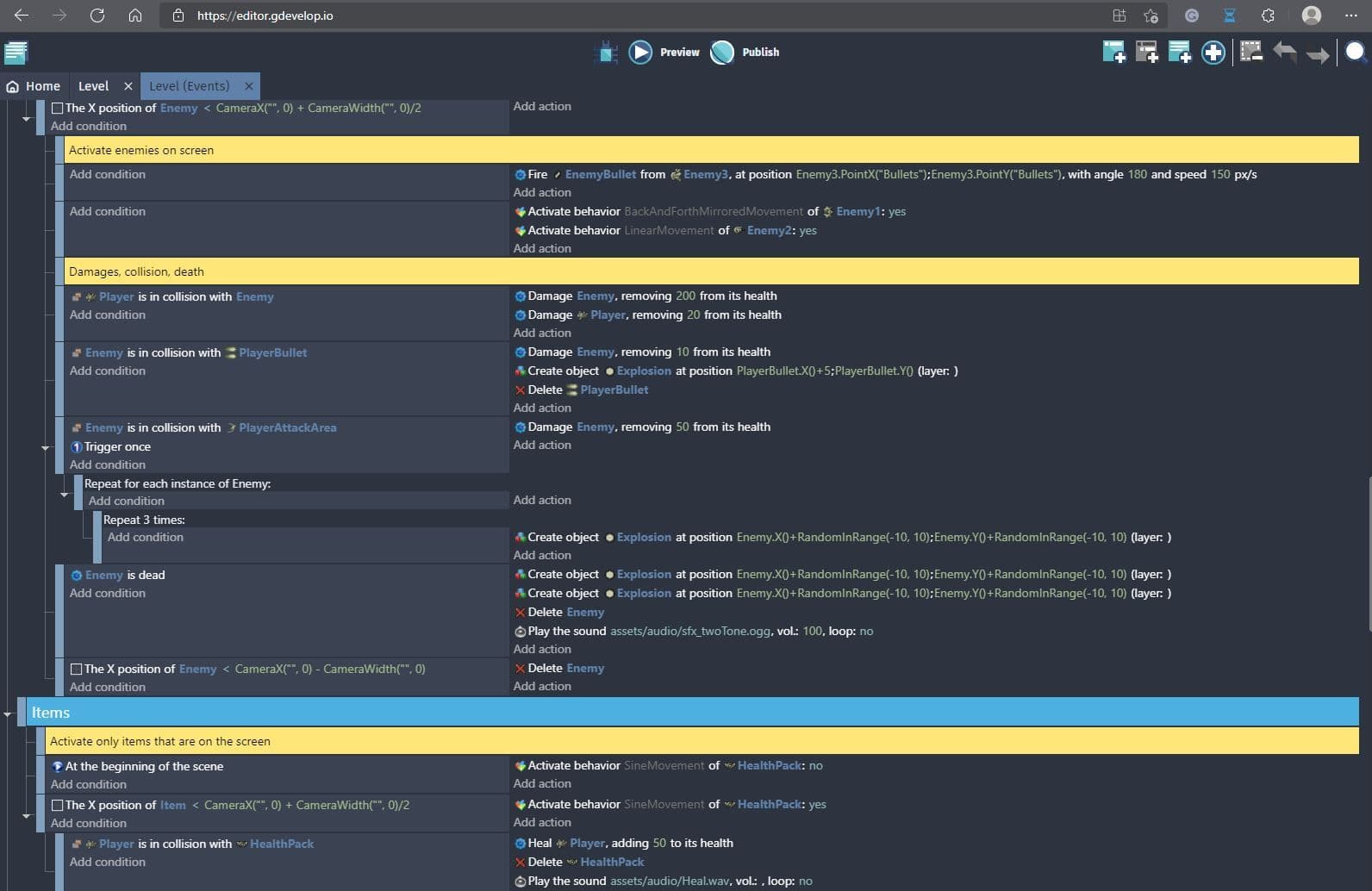Add a new empty event

pos(1113,53)
